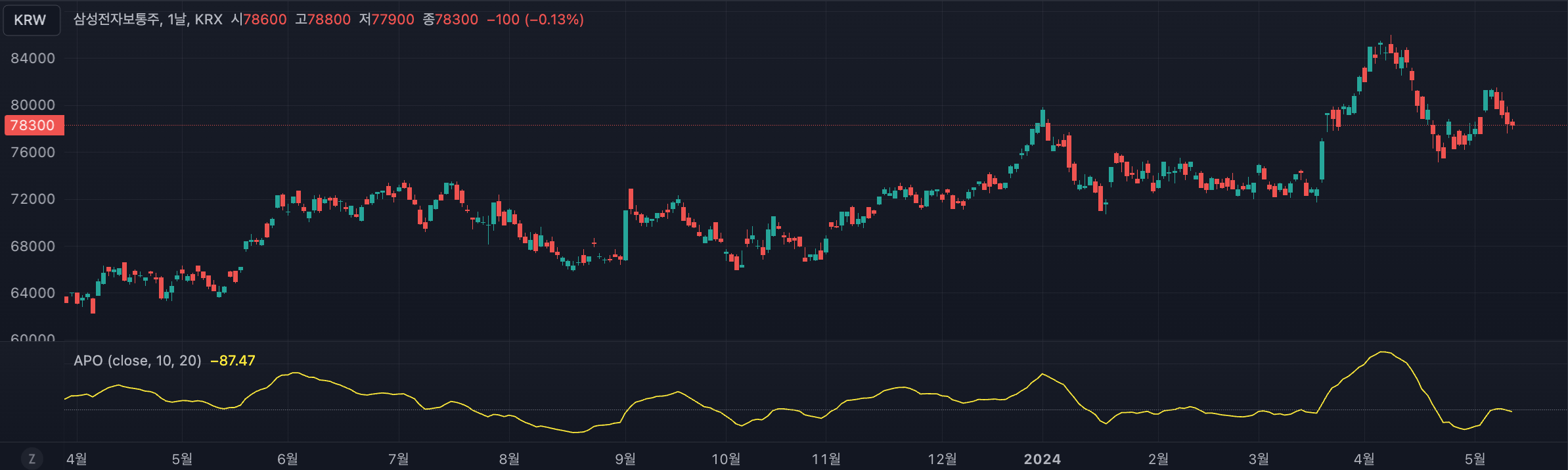
Task: Click the 7월 time axis label
Action: click(x=399, y=459)
